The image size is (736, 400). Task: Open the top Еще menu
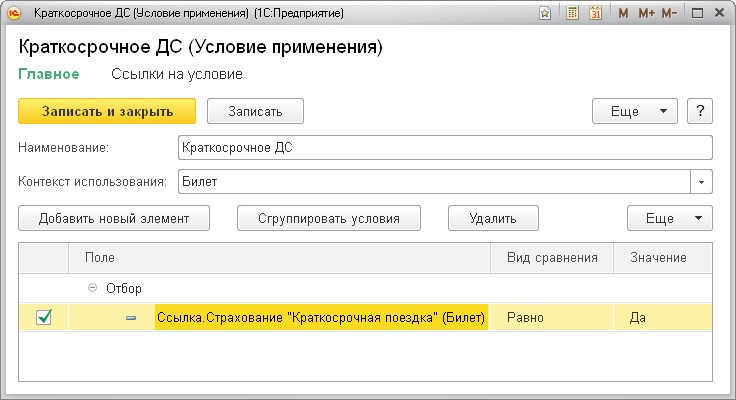coord(635,110)
